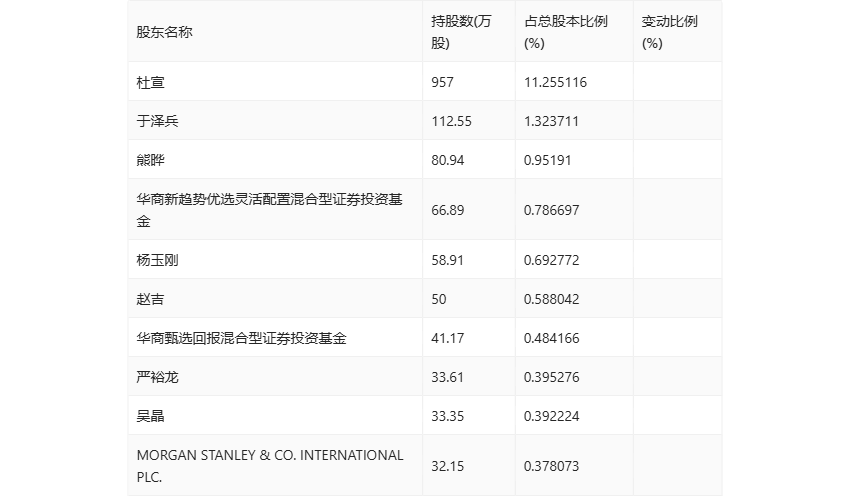
Task: Click the 占总股本比例(%) column header
Action: pos(566,32)
